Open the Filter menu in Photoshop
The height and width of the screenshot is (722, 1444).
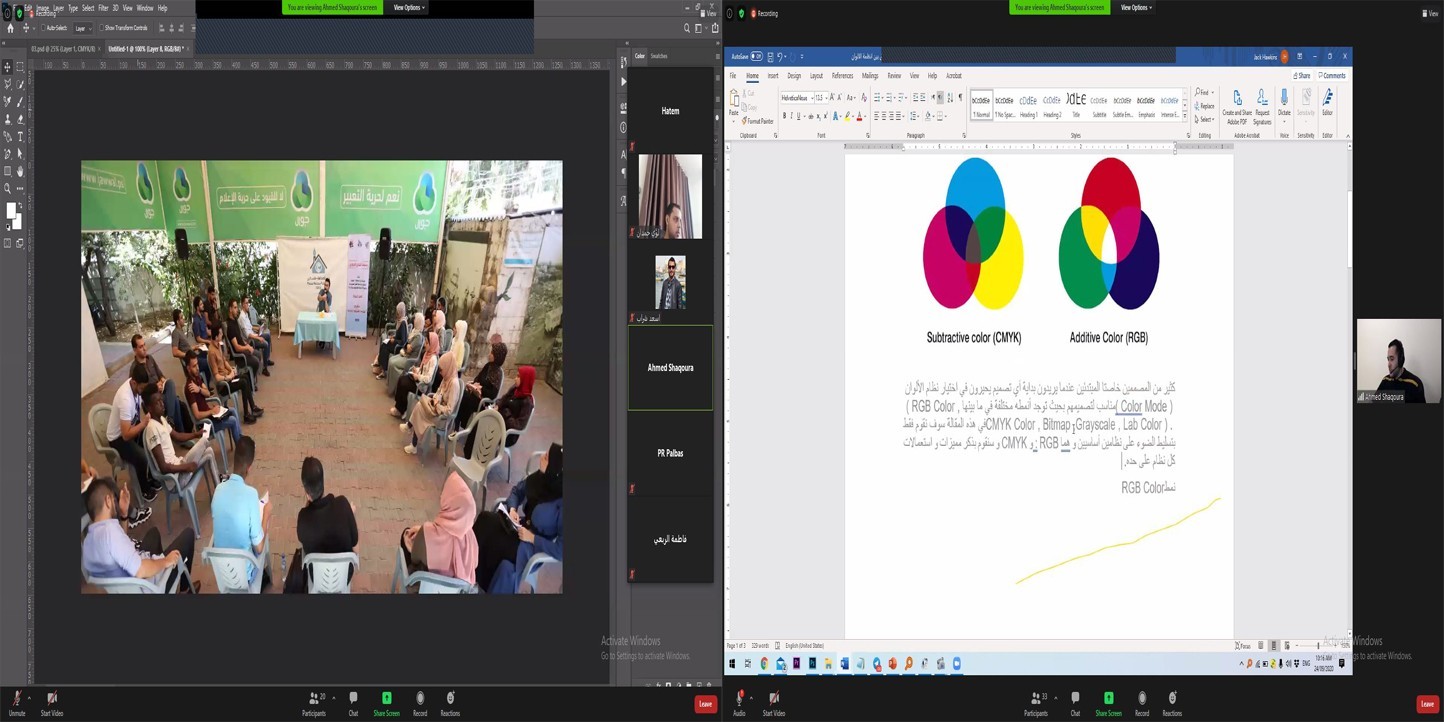point(103,8)
